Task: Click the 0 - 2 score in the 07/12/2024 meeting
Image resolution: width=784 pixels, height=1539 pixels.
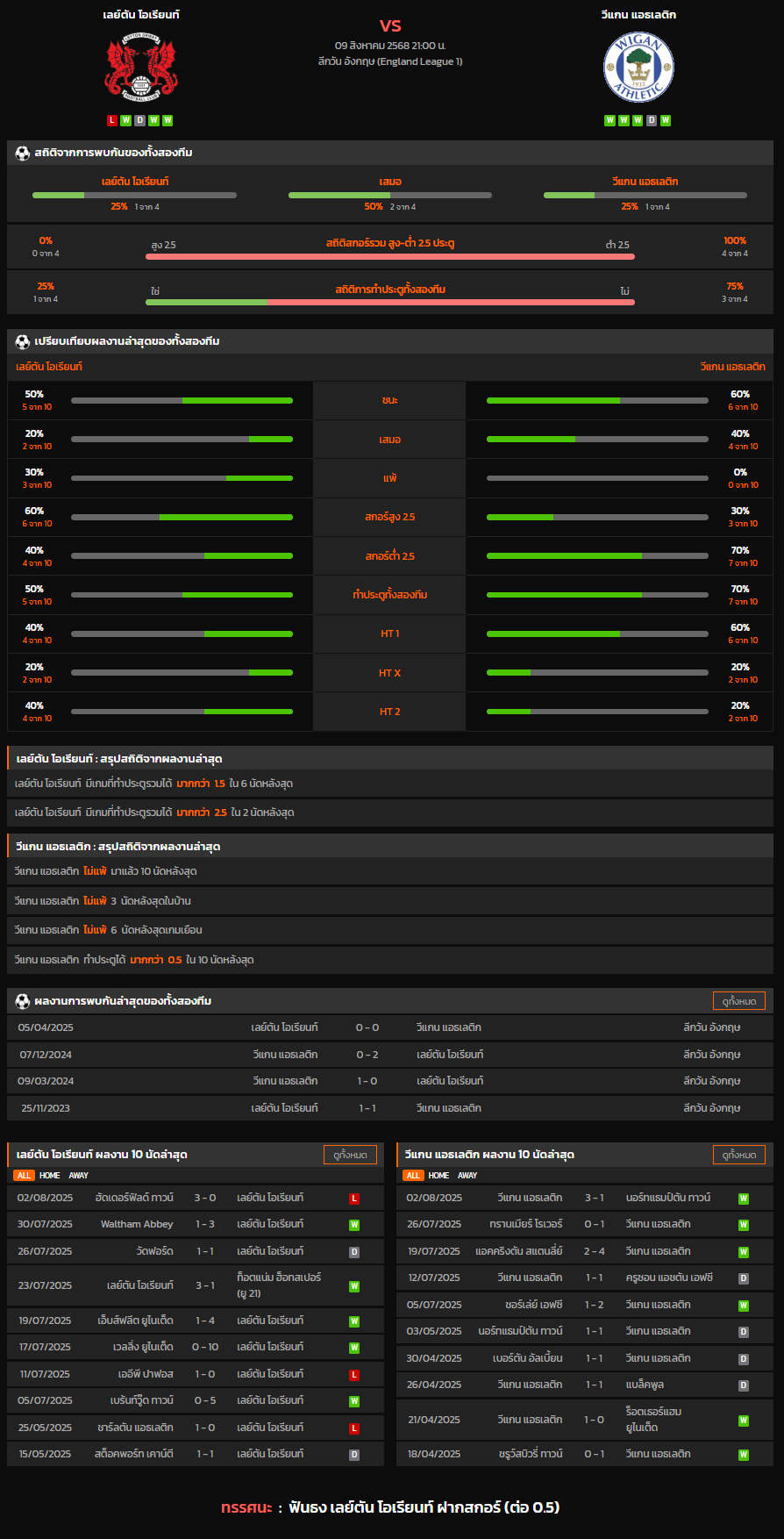Action: 367,1055
